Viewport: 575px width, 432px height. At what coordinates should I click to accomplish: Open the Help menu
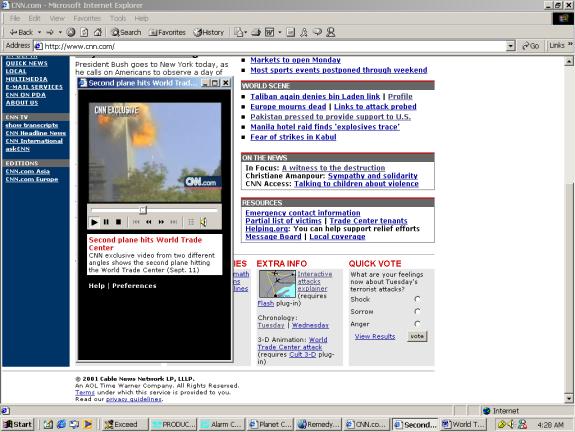pyautogui.click(x=141, y=18)
